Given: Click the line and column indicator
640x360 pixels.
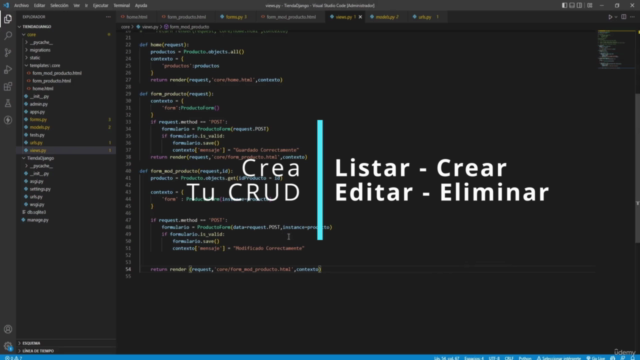Looking at the screenshot, I should pyautogui.click(x=446, y=358).
